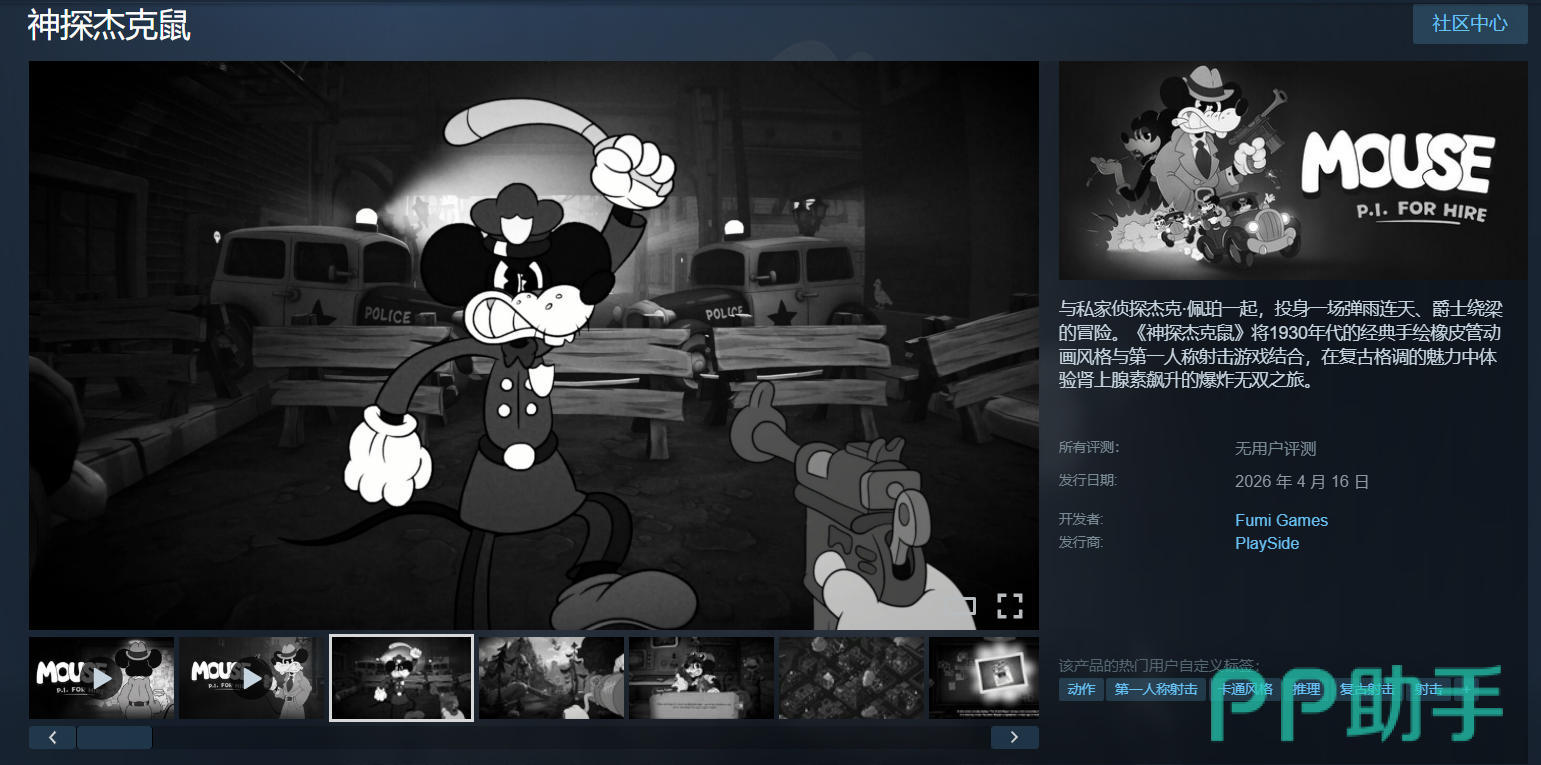
Task: Select the glowing photograph thumbnail
Action: pos(984,678)
